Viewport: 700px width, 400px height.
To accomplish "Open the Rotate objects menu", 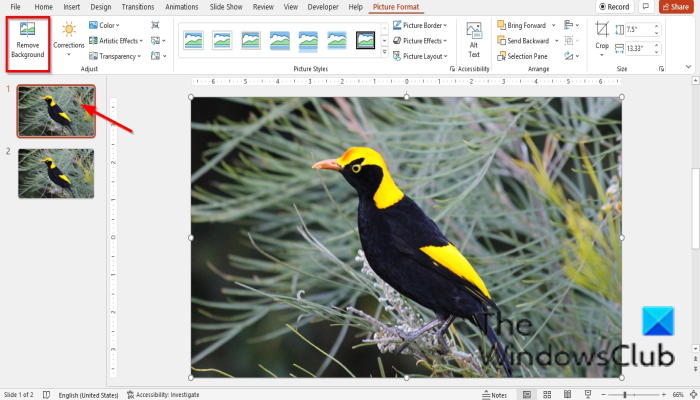I will pyautogui.click(x=571, y=56).
